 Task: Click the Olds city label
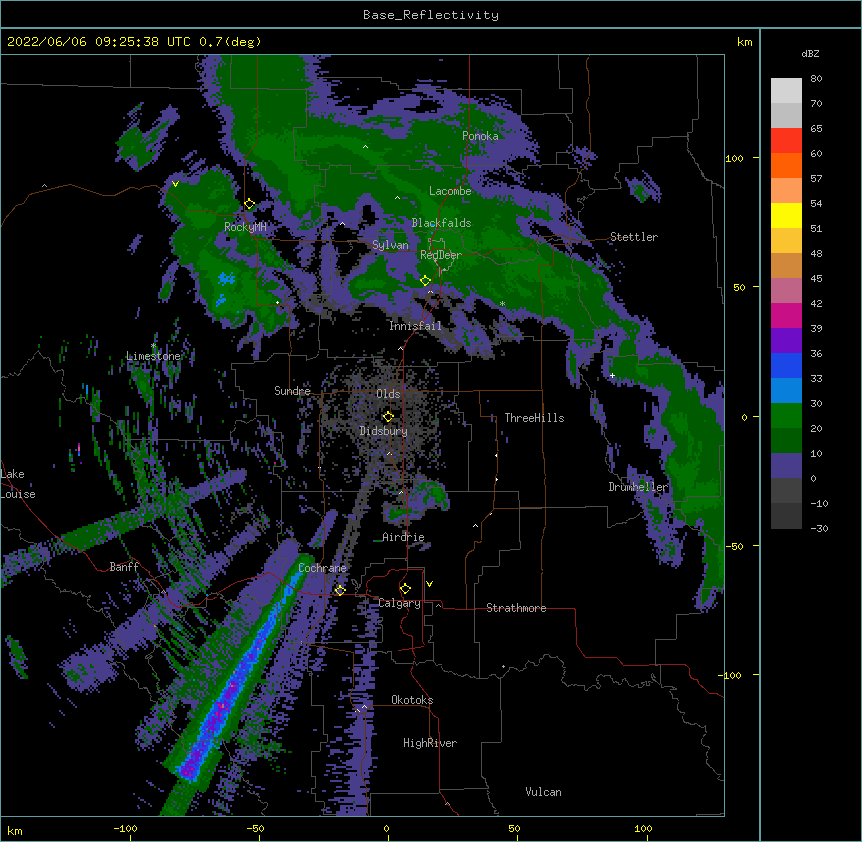(388, 394)
